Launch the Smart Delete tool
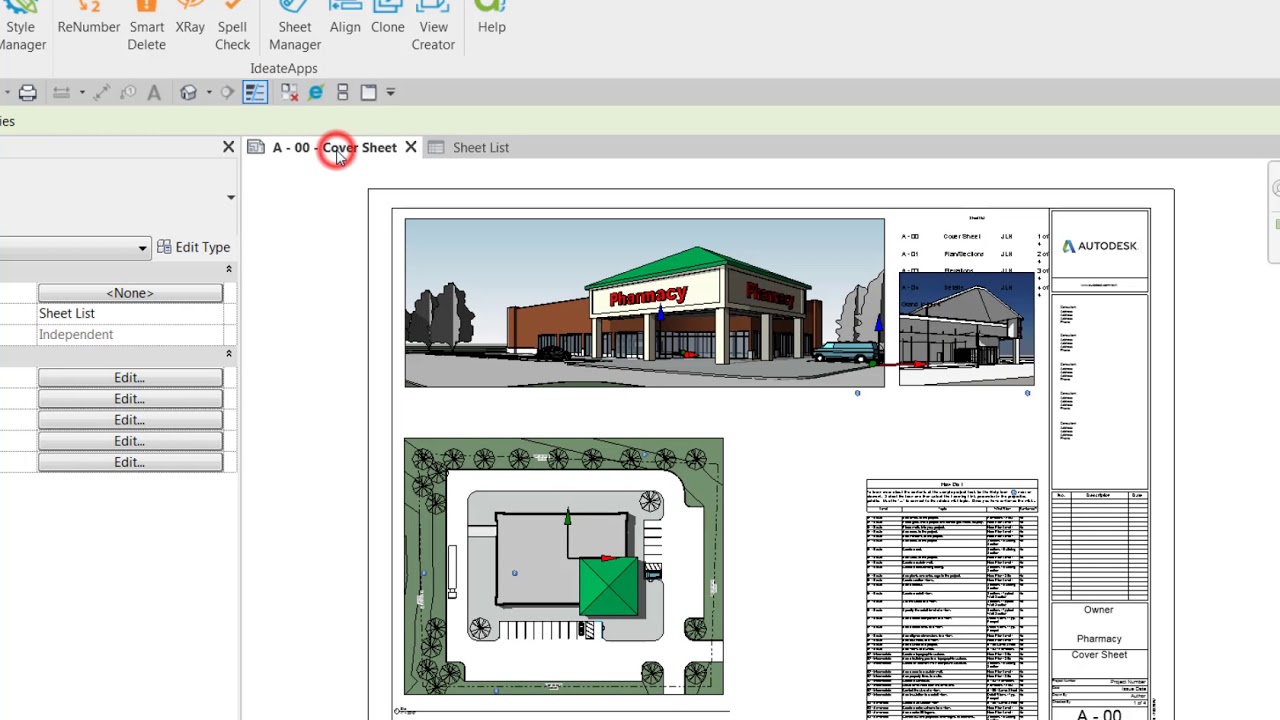Screen dimensions: 1280x720 (146, 26)
